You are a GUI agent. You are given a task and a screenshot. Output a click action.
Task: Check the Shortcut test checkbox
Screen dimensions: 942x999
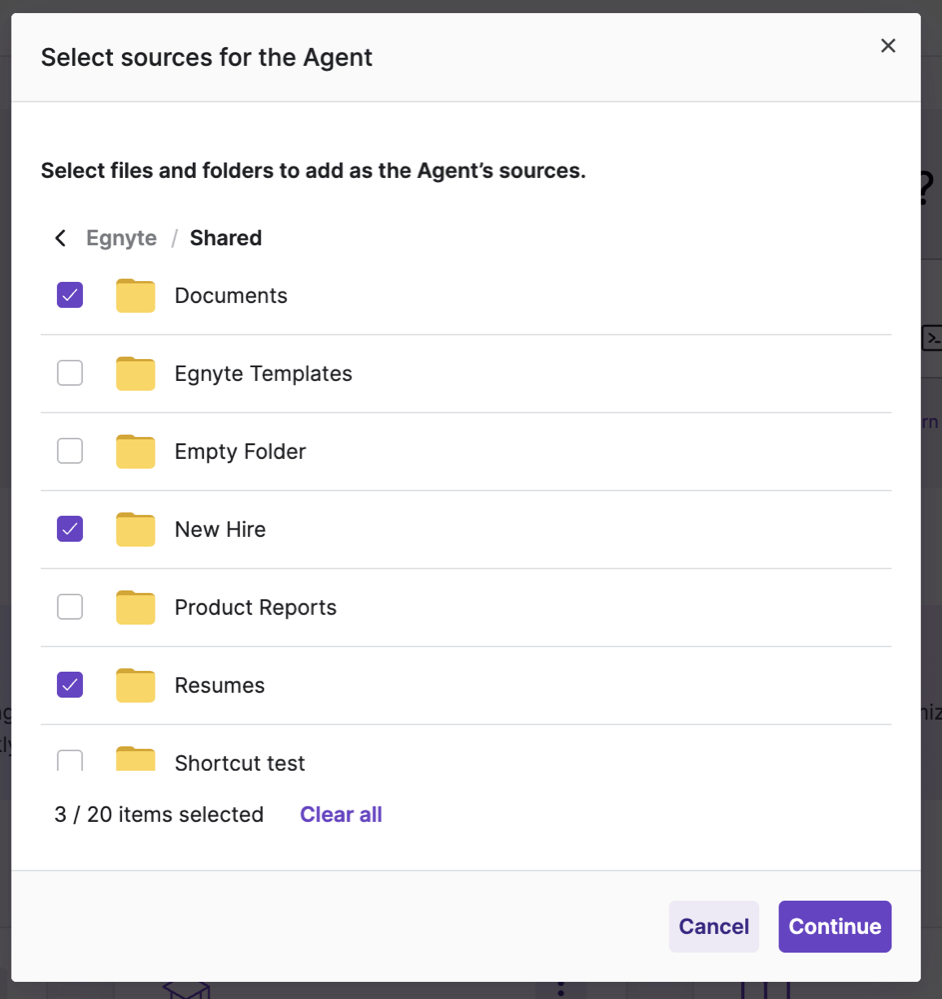click(69, 761)
